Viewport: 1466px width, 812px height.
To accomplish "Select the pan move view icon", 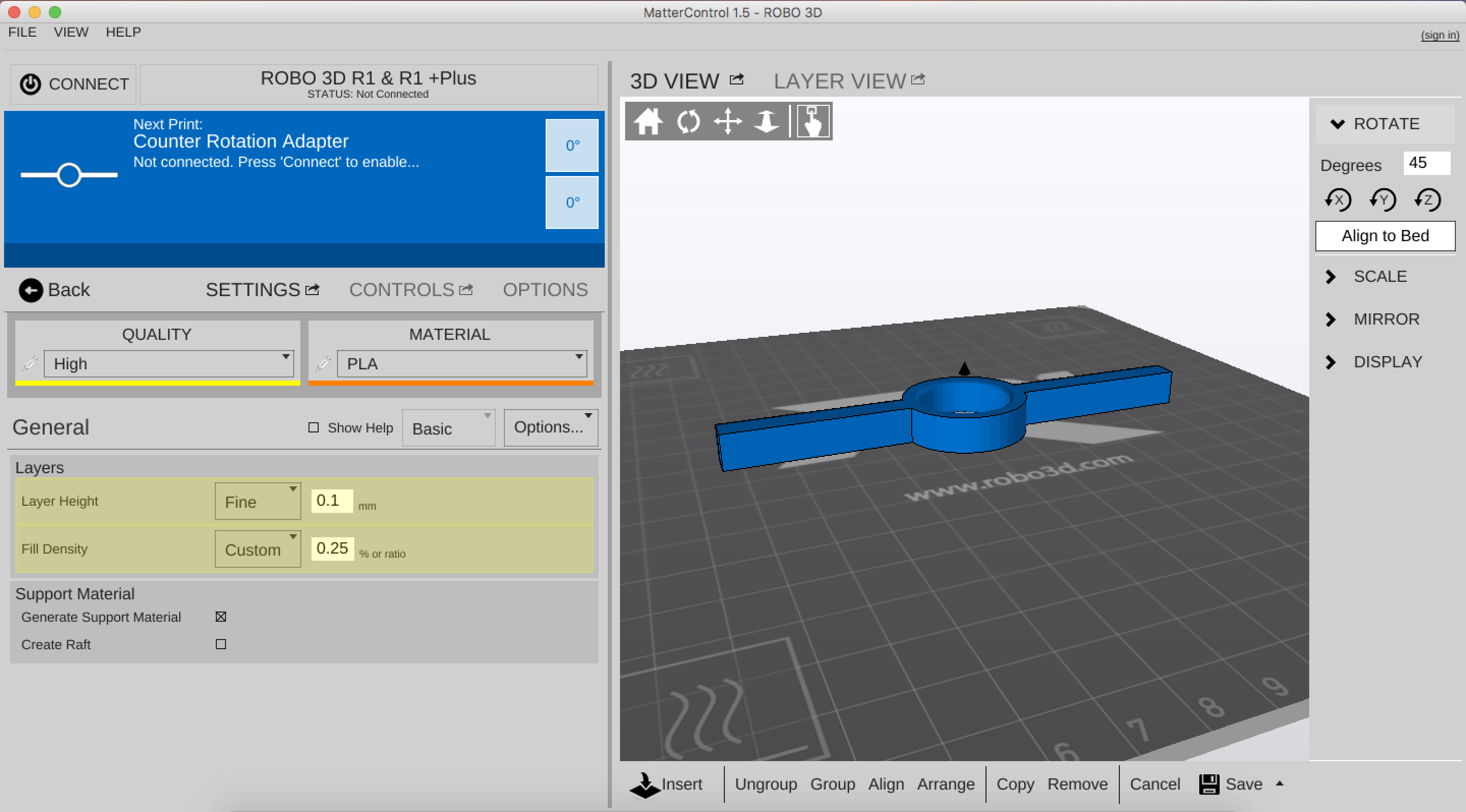I will tap(727, 122).
